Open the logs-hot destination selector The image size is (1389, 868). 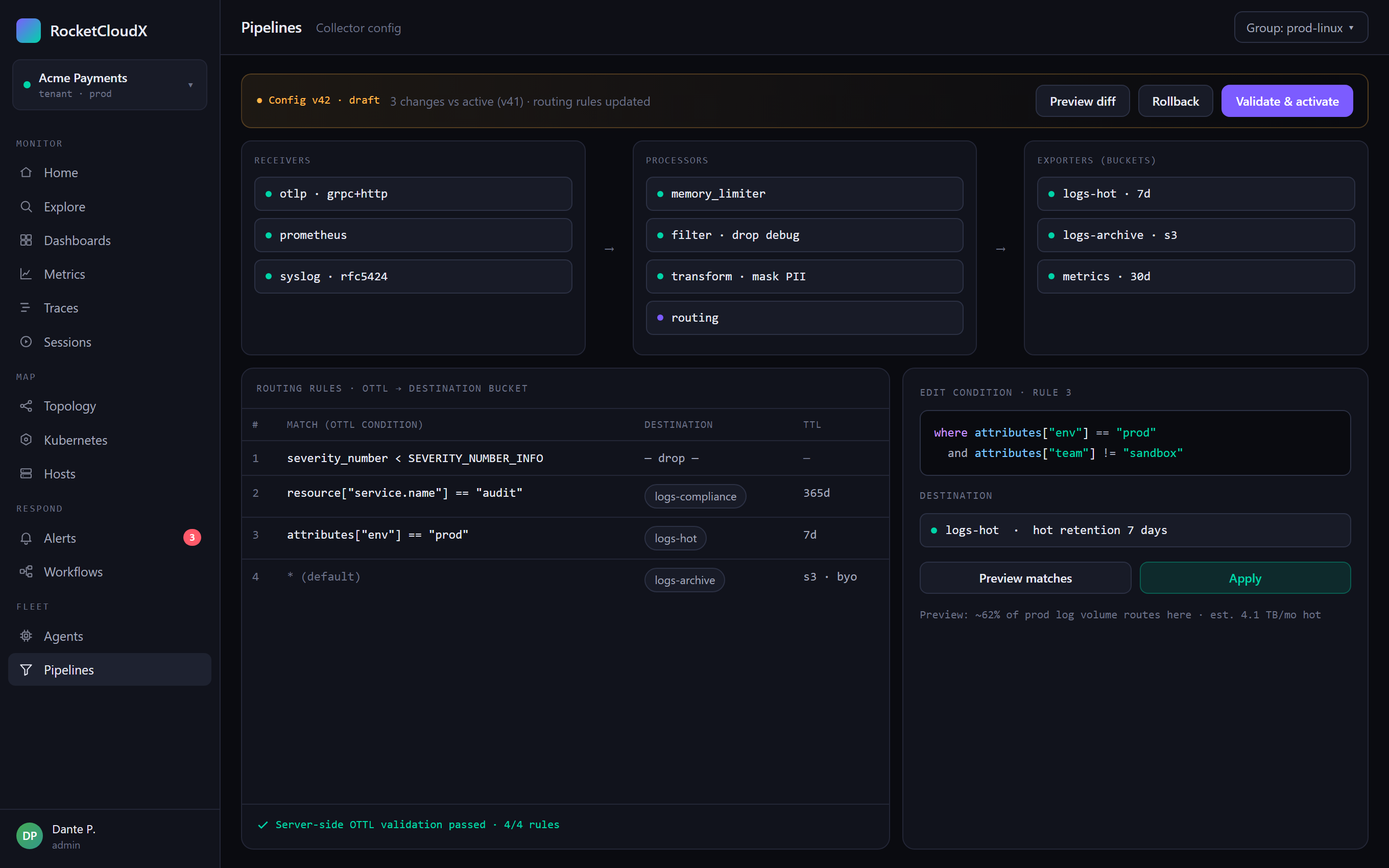point(1135,530)
